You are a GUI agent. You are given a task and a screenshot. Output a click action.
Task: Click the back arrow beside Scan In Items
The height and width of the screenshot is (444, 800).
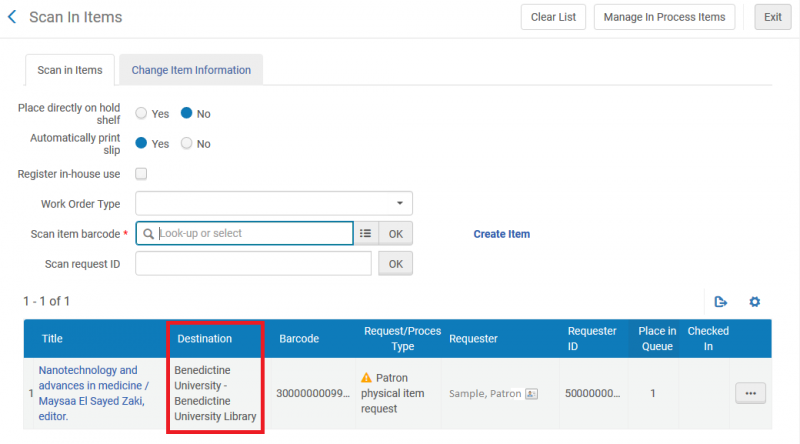click(x=12, y=17)
